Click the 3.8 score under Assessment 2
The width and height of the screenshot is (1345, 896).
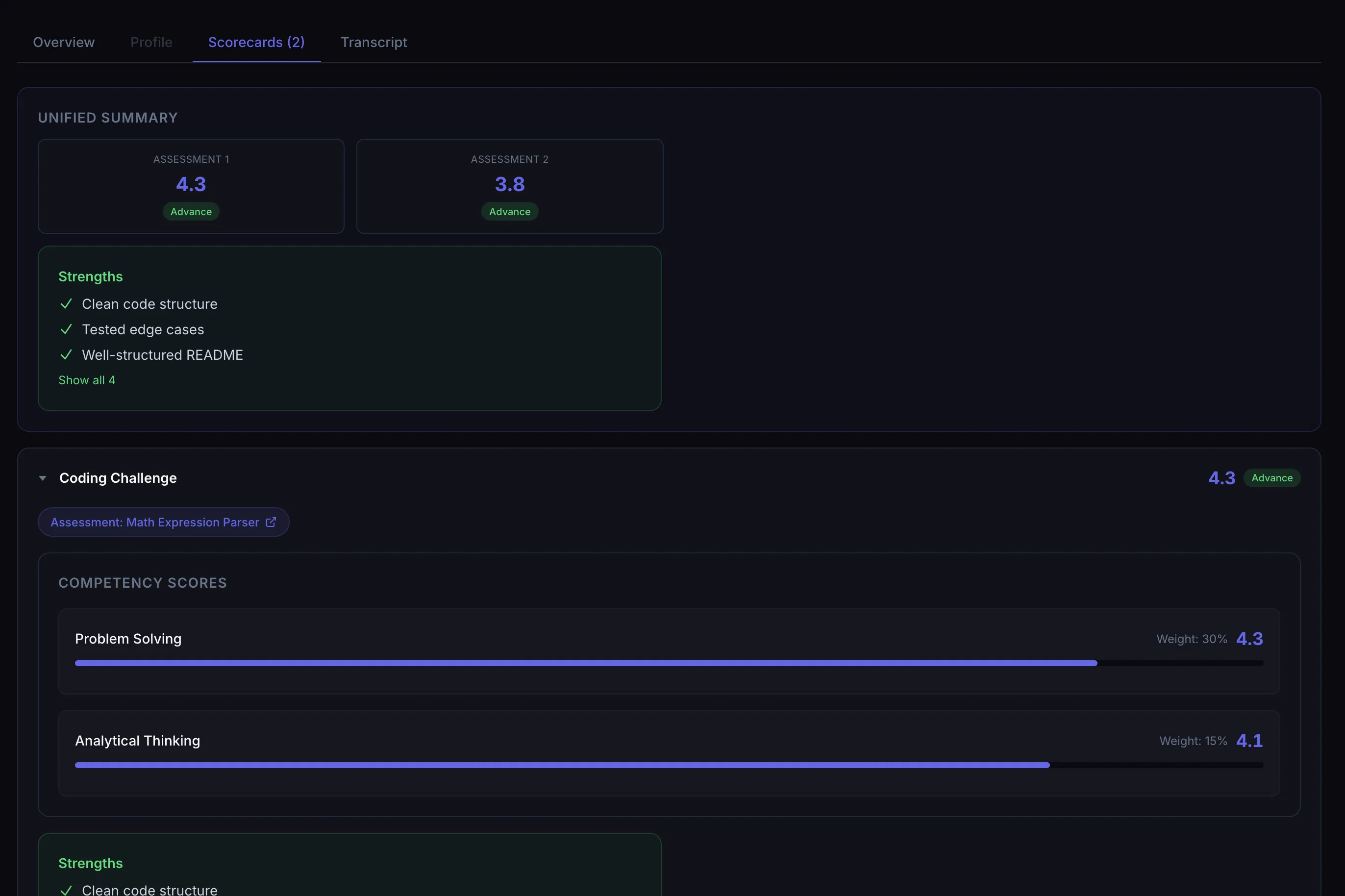[x=510, y=184]
